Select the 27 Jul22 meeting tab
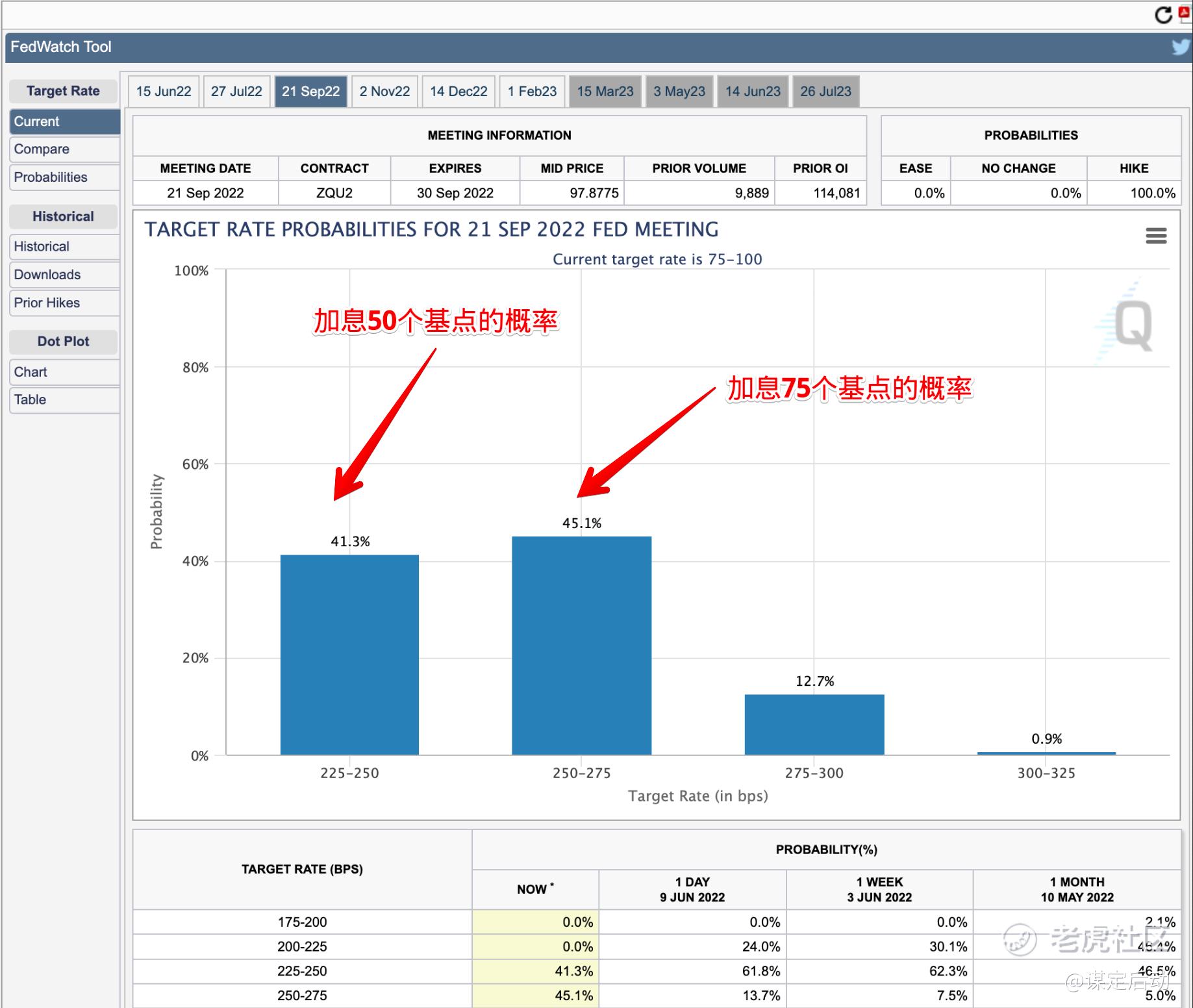Viewport: 1193px width, 1008px height. click(x=236, y=91)
